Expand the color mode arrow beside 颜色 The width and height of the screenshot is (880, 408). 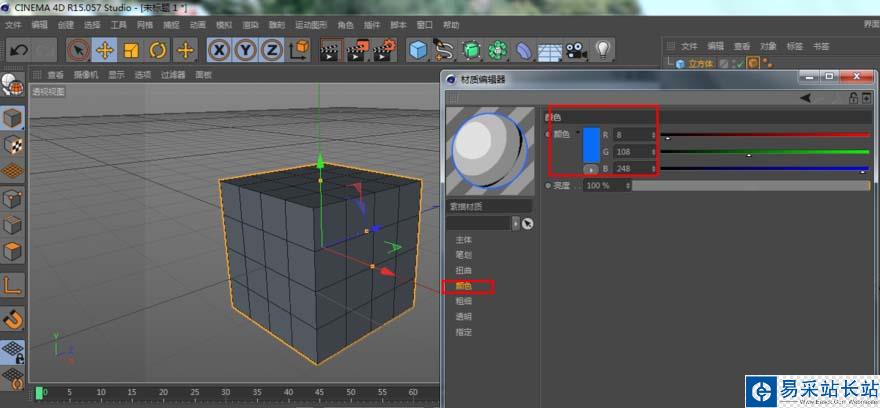coord(577,133)
